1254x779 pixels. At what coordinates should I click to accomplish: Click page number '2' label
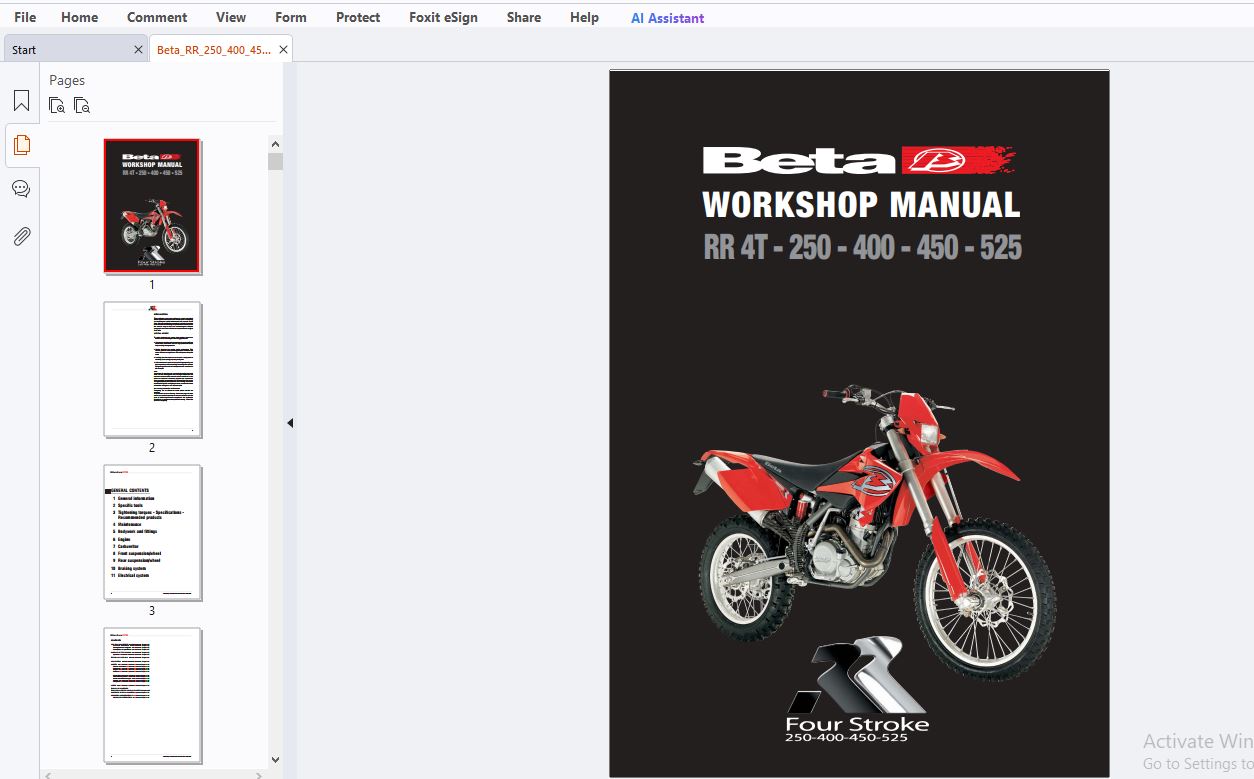pos(152,448)
